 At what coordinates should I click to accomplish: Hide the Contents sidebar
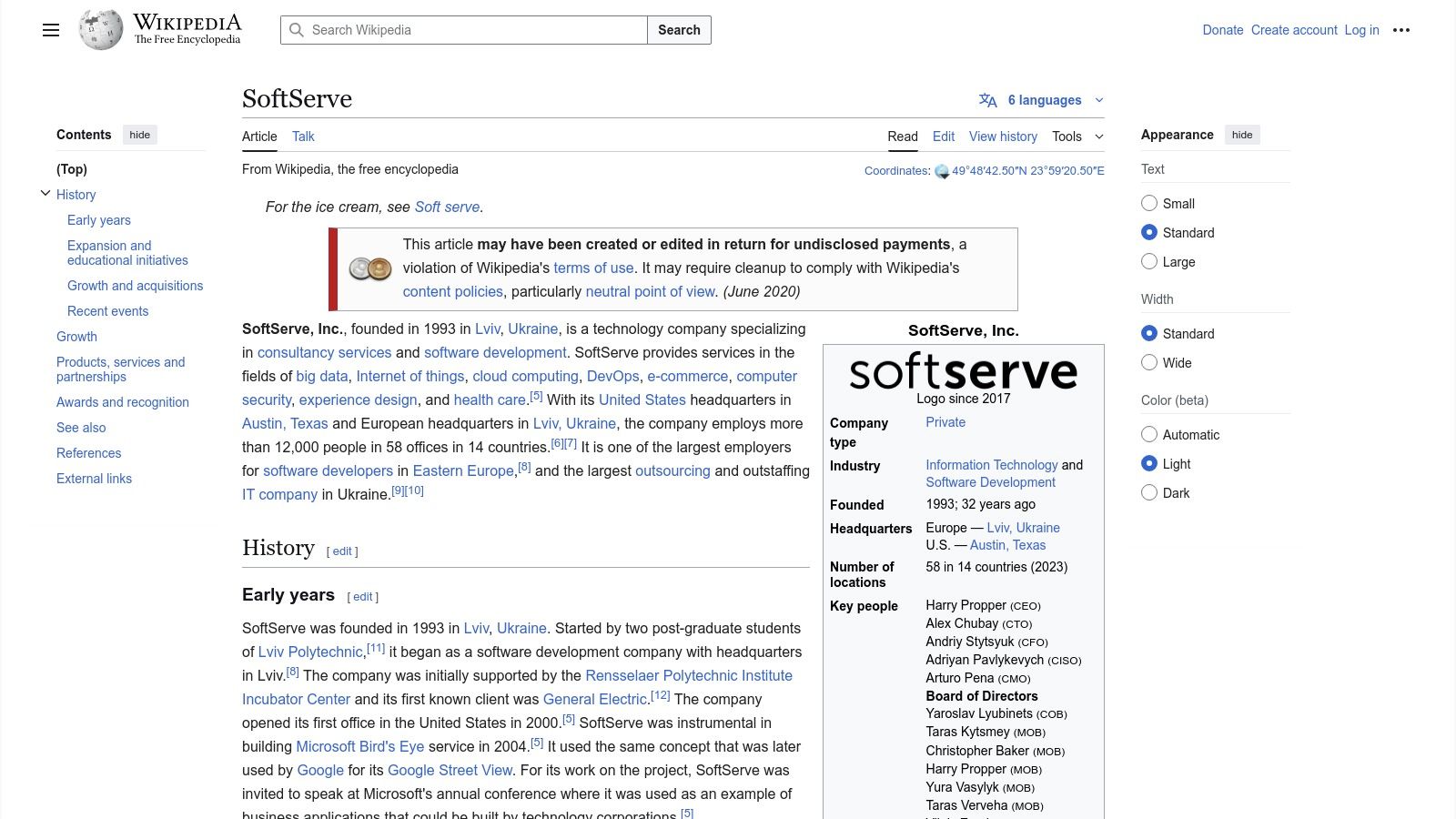[139, 135]
